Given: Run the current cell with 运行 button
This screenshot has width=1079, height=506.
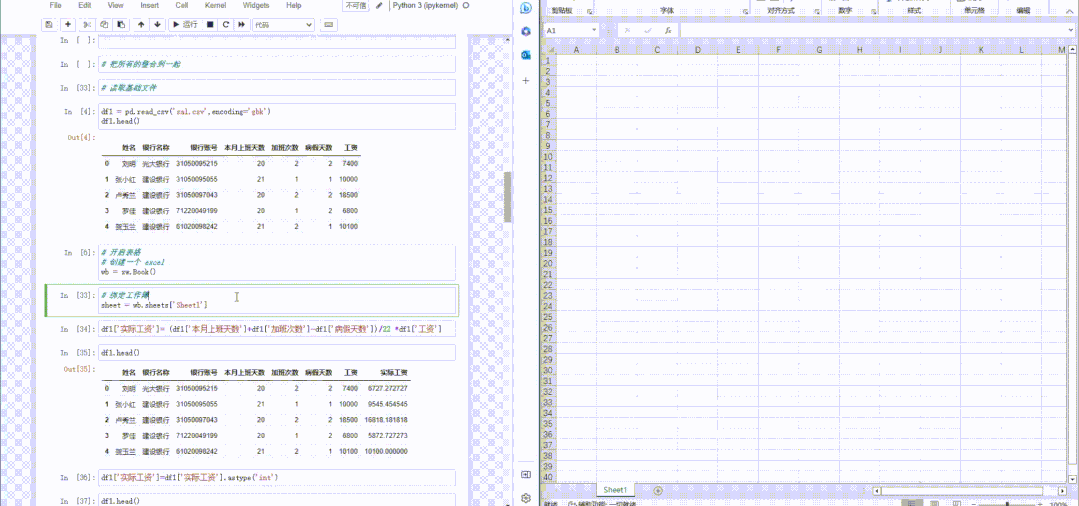Looking at the screenshot, I should pyautogui.click(x=184, y=24).
